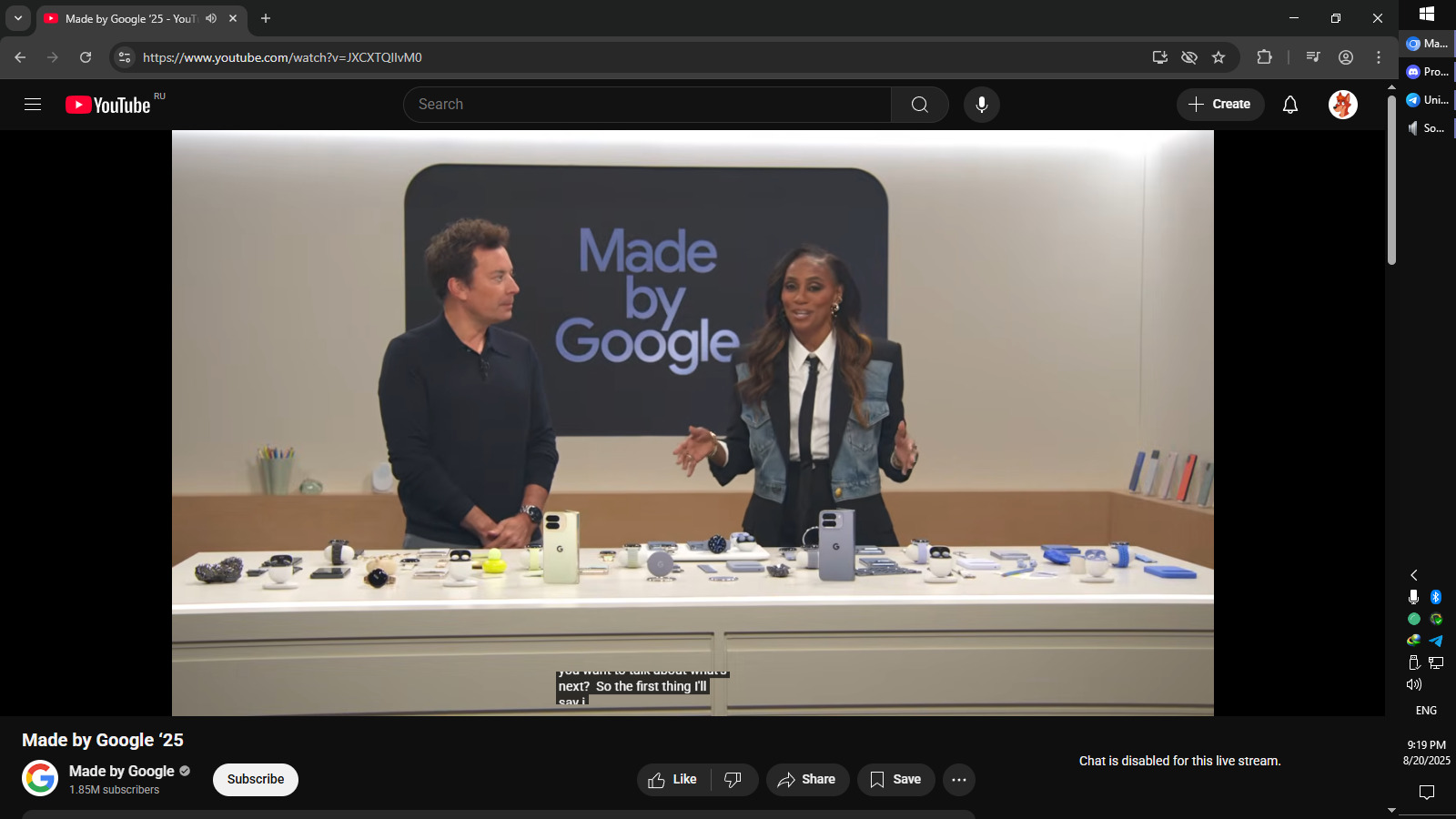This screenshot has width=1456, height=819.
Task: Close the Made by Google '25 tab
Action: coord(233,18)
